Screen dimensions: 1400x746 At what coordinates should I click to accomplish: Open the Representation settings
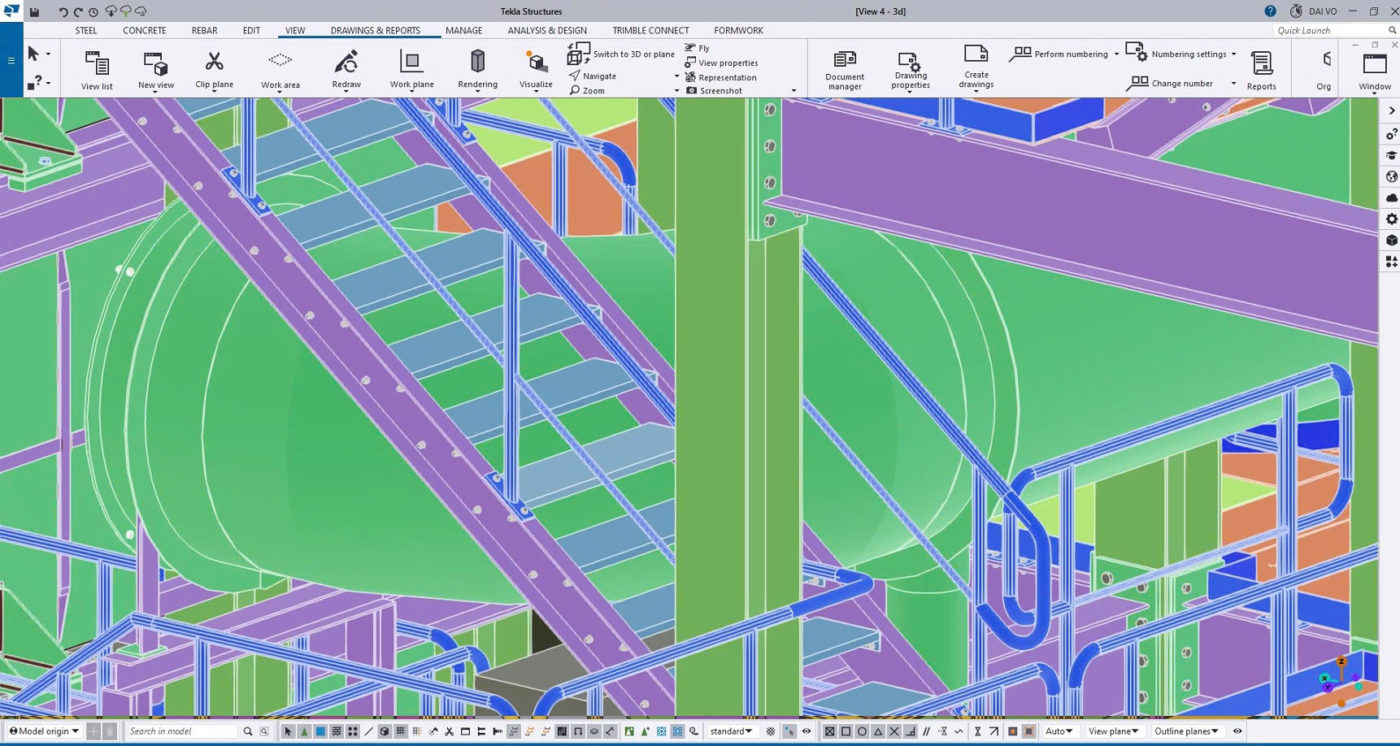(x=720, y=77)
